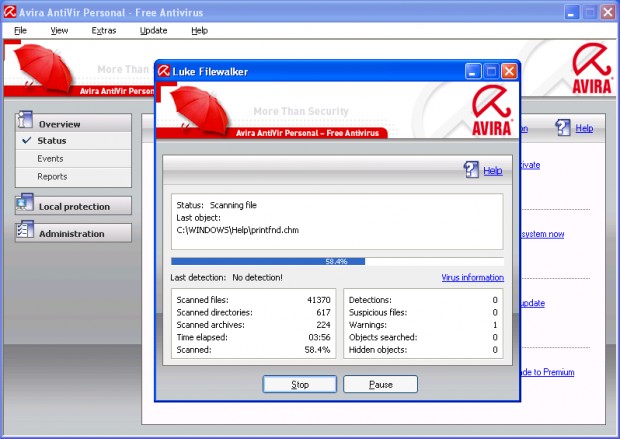Click the Warnings count value 1
620x439 pixels.
click(x=495, y=325)
